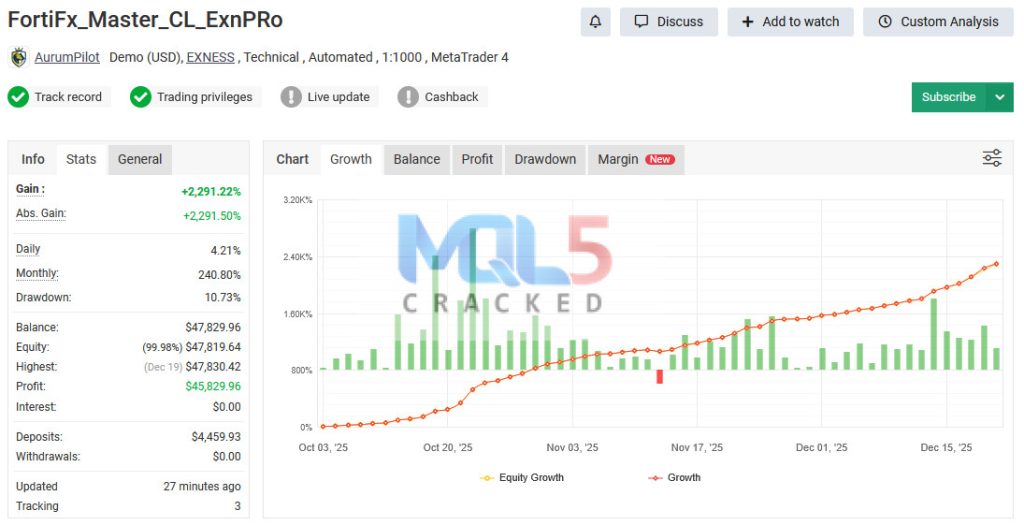This screenshot has width=1024, height=525.
Task: Click the first growth data point at 0%
Action: tap(323, 426)
